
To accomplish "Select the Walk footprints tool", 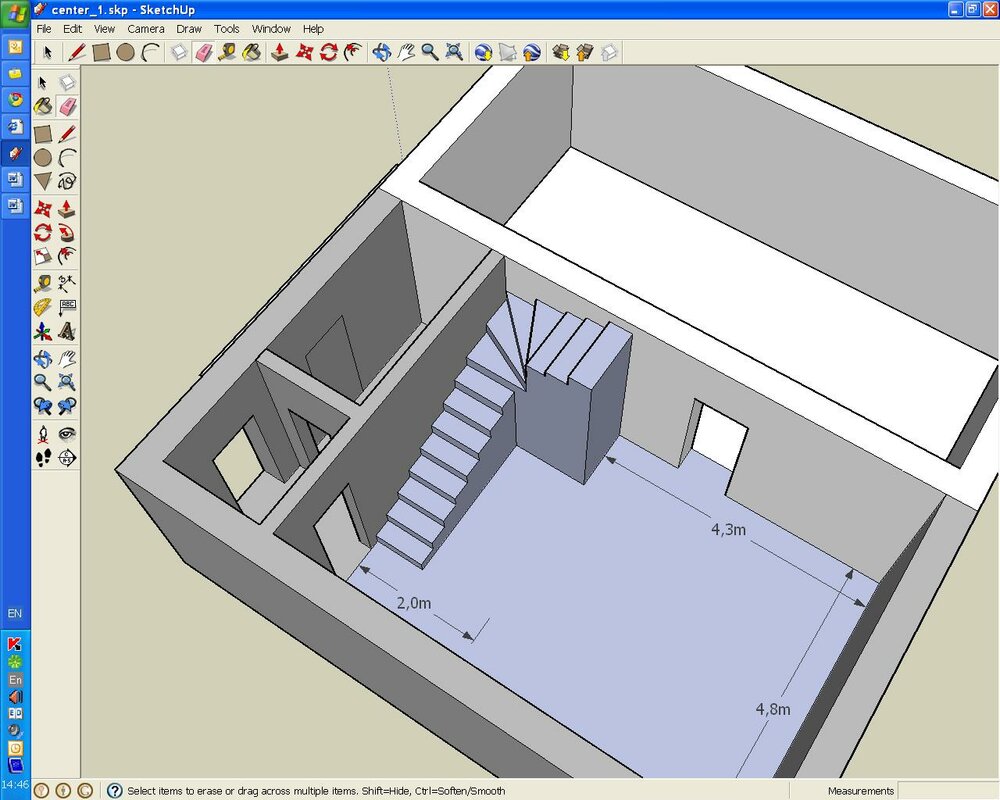I will tap(43, 458).
